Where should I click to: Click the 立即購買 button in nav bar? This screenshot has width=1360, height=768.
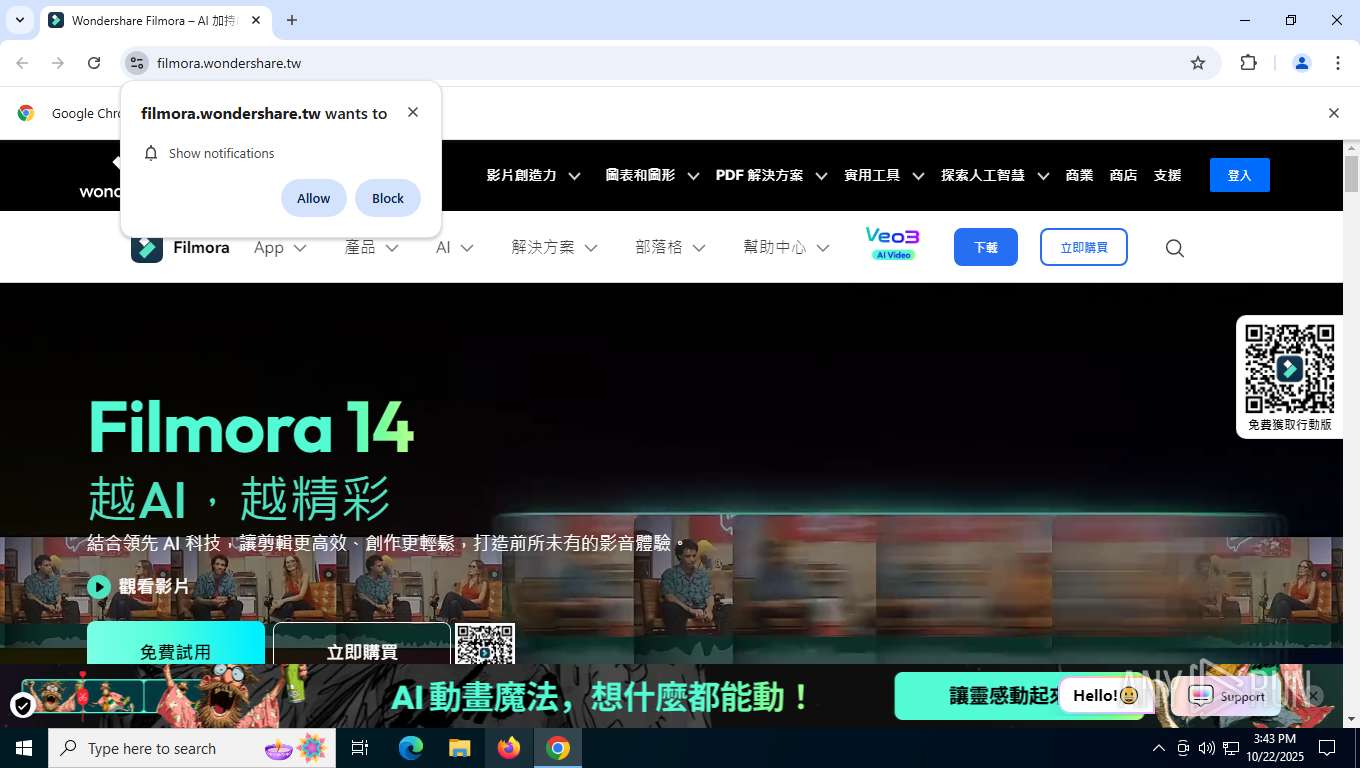point(1083,247)
